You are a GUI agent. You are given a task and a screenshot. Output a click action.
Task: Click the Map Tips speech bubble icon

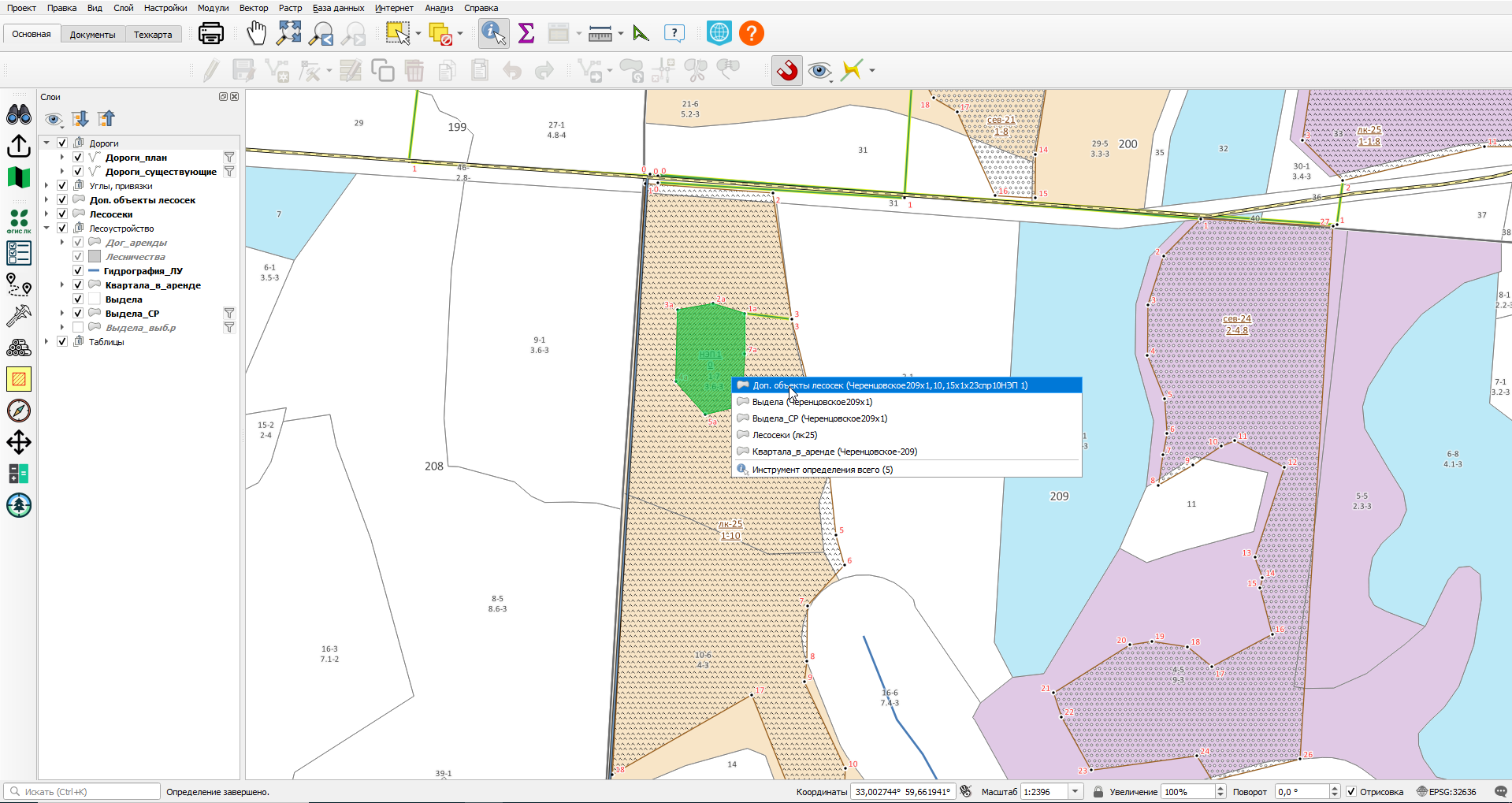coord(674,33)
